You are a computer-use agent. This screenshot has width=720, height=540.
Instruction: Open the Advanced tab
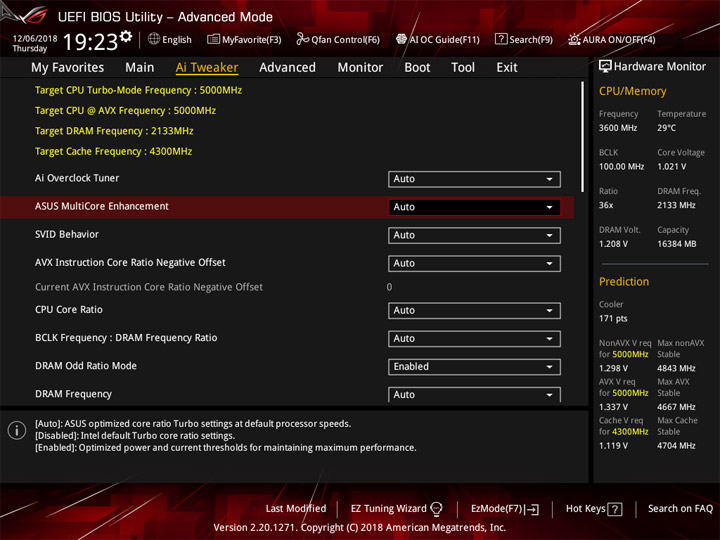[287, 68]
